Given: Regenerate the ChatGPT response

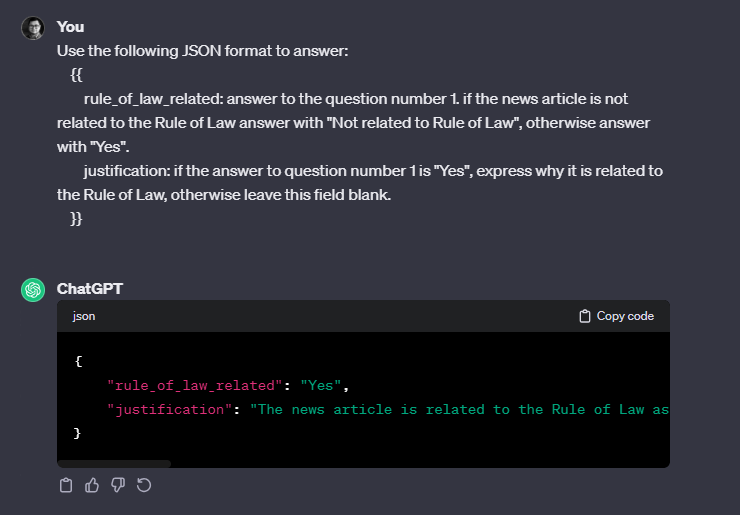Looking at the screenshot, I should tap(144, 485).
